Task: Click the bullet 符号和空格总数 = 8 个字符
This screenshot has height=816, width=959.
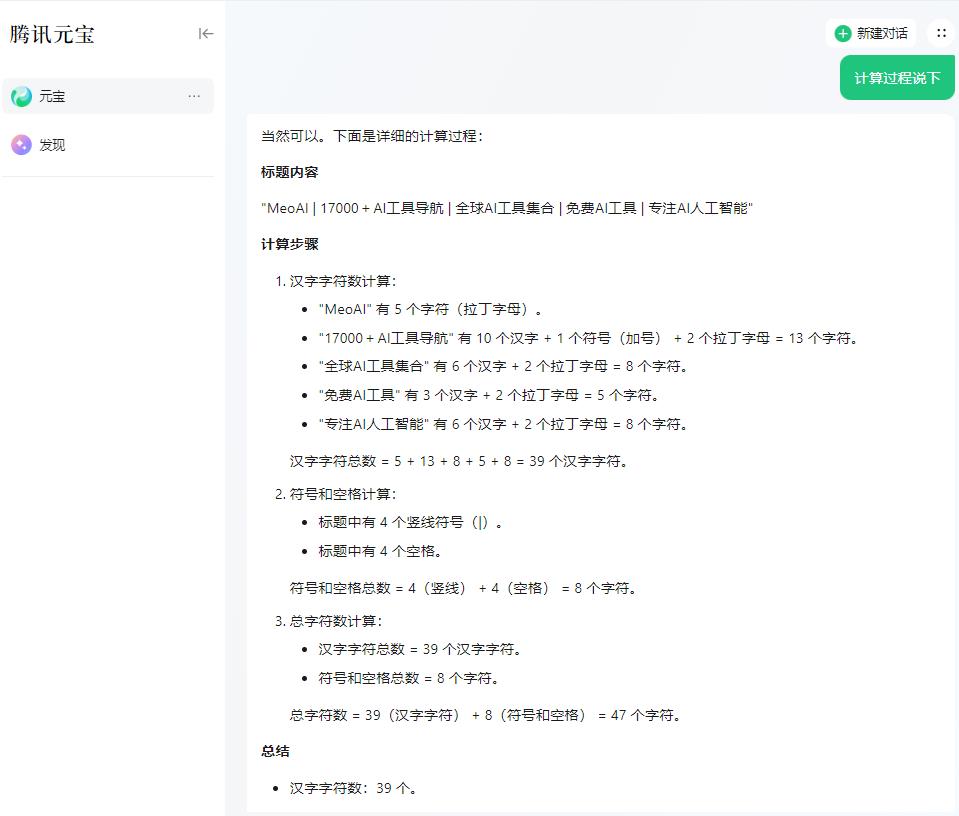Action: click(409, 678)
